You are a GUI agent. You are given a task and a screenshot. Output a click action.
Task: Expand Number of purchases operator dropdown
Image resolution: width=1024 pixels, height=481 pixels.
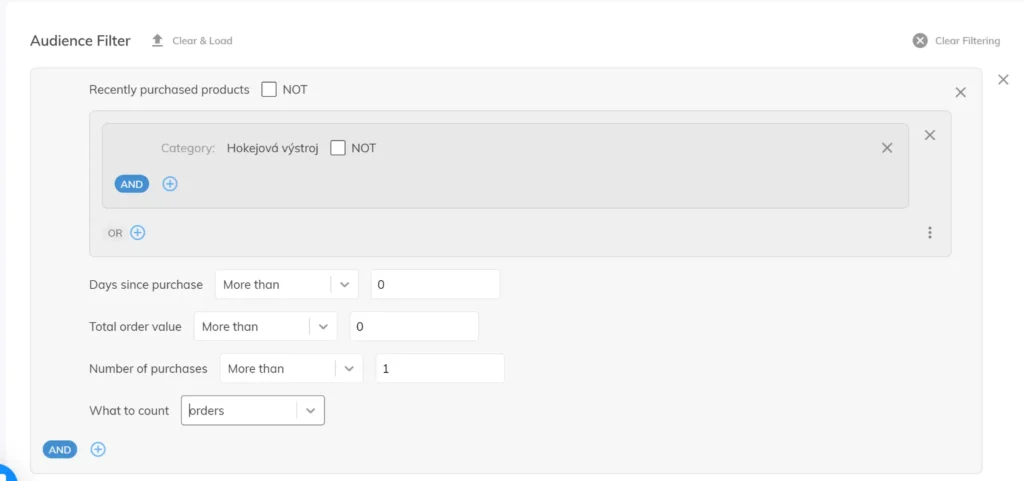tap(349, 369)
